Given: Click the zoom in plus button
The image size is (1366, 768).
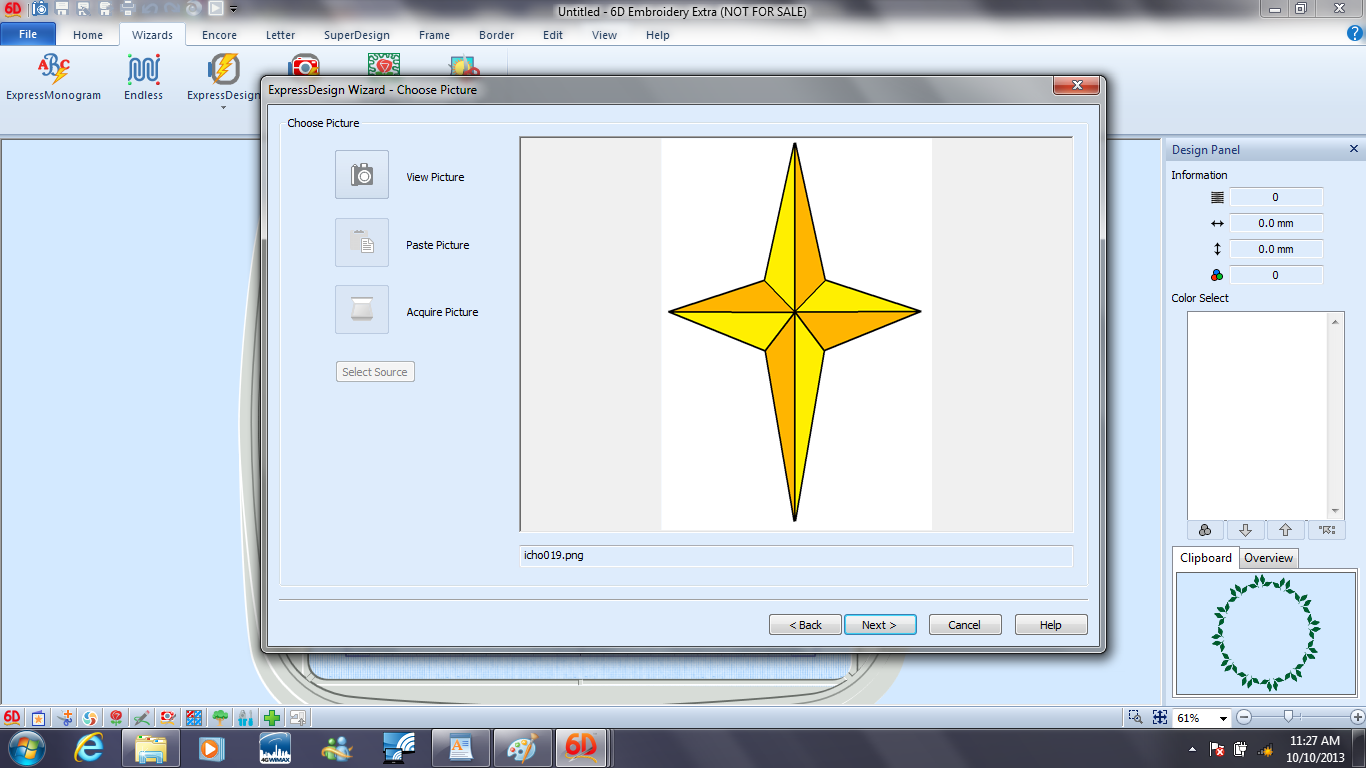Looking at the screenshot, I should tap(1357, 717).
